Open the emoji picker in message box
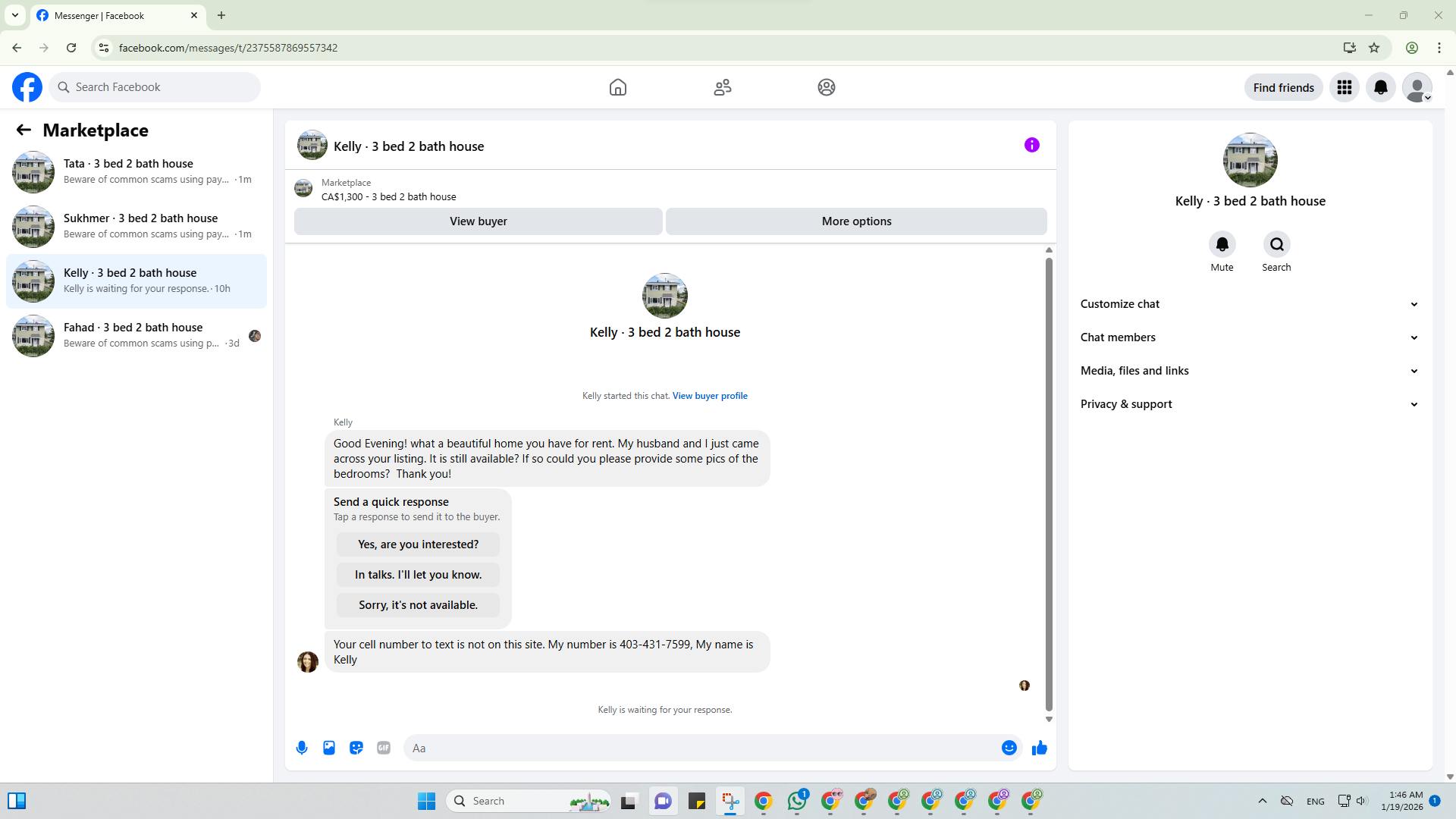 (1009, 748)
